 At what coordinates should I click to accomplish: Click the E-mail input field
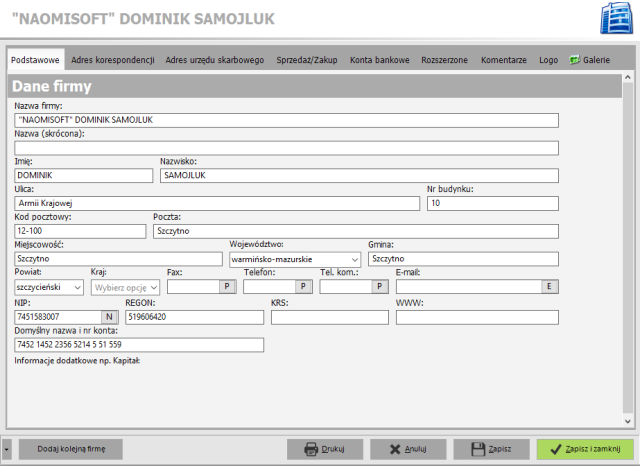(469, 287)
